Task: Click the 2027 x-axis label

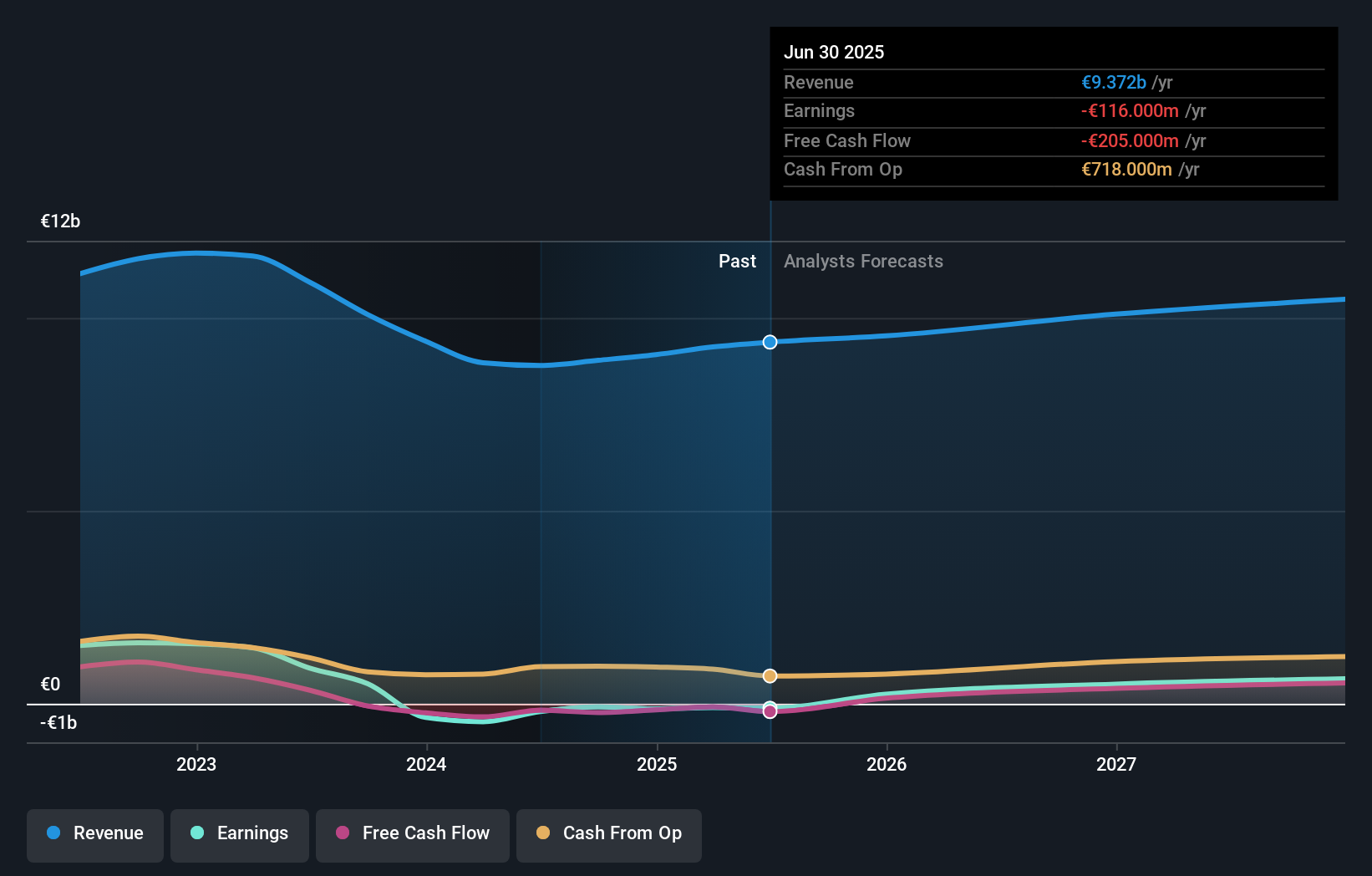Action: [1116, 764]
